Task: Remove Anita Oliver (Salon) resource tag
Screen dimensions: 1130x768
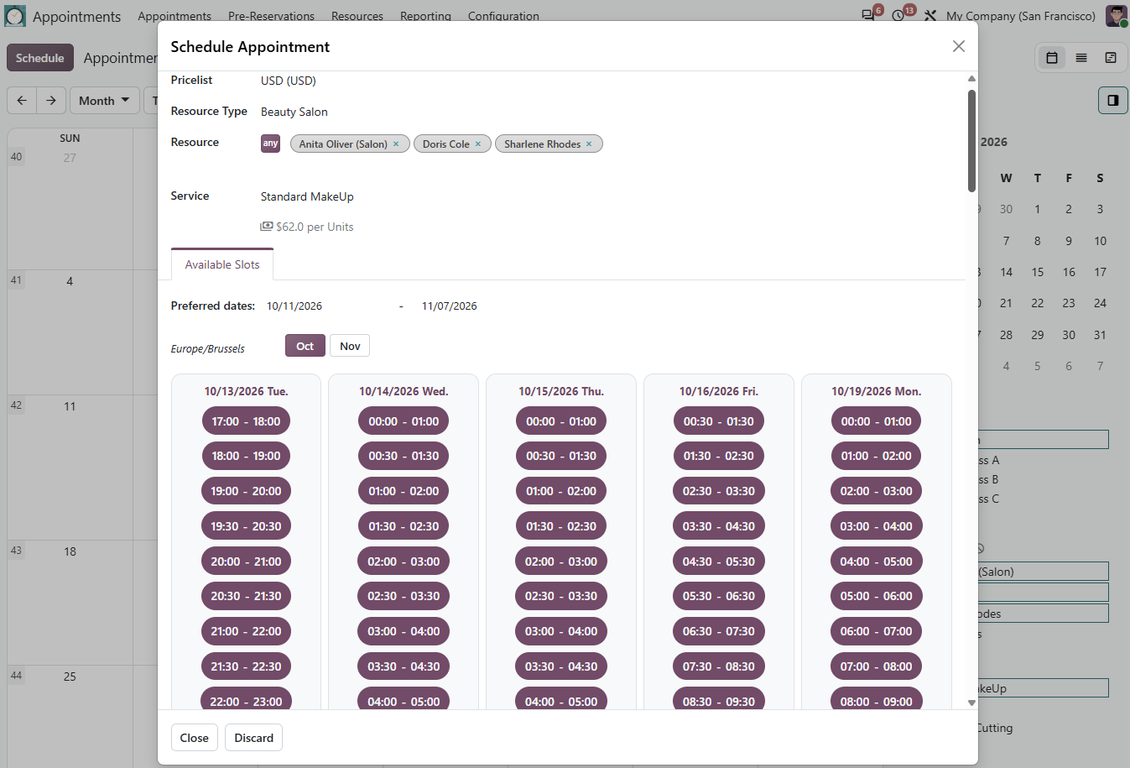Action: 396,144
